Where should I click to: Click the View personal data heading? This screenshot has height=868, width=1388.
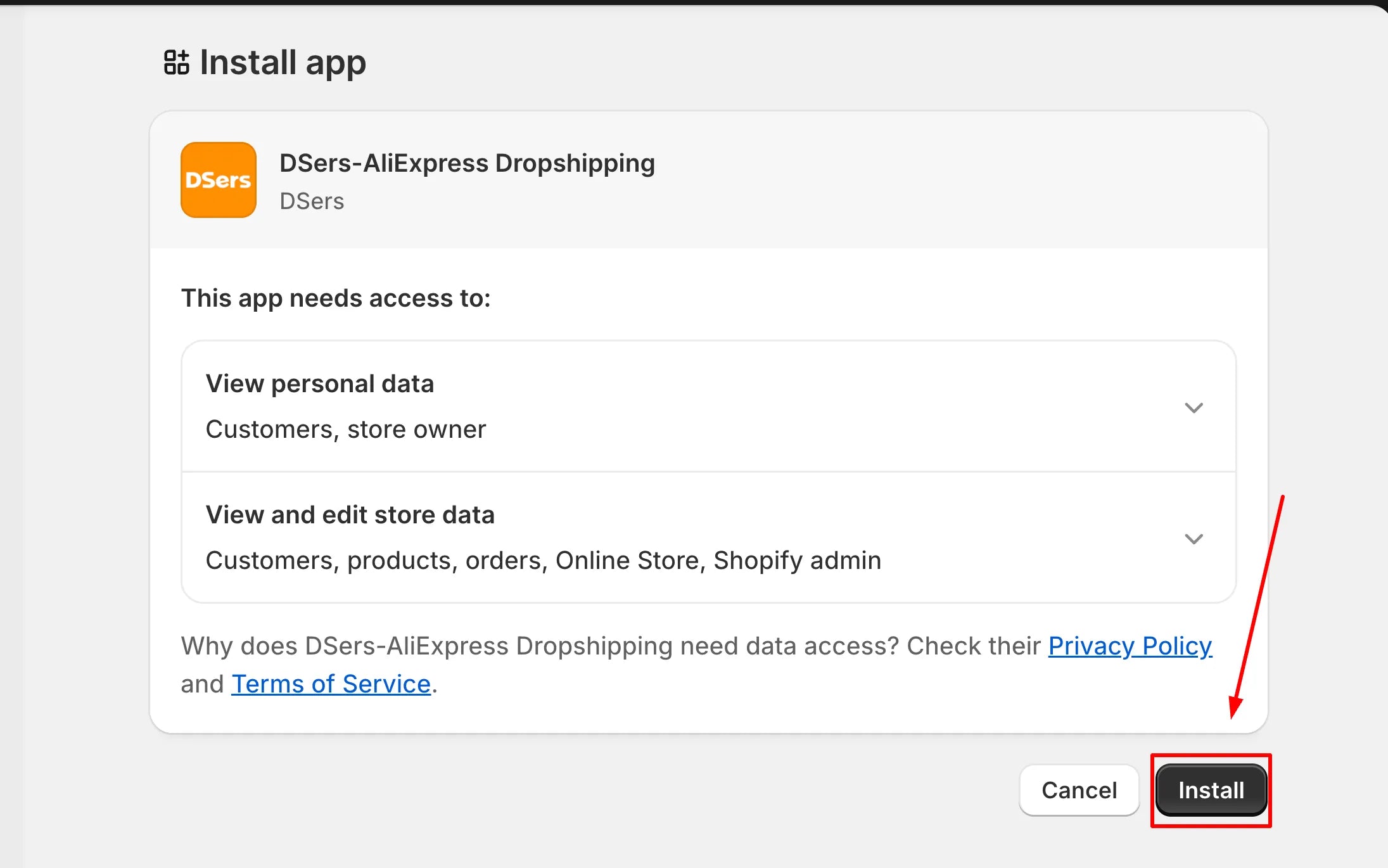[x=320, y=383]
